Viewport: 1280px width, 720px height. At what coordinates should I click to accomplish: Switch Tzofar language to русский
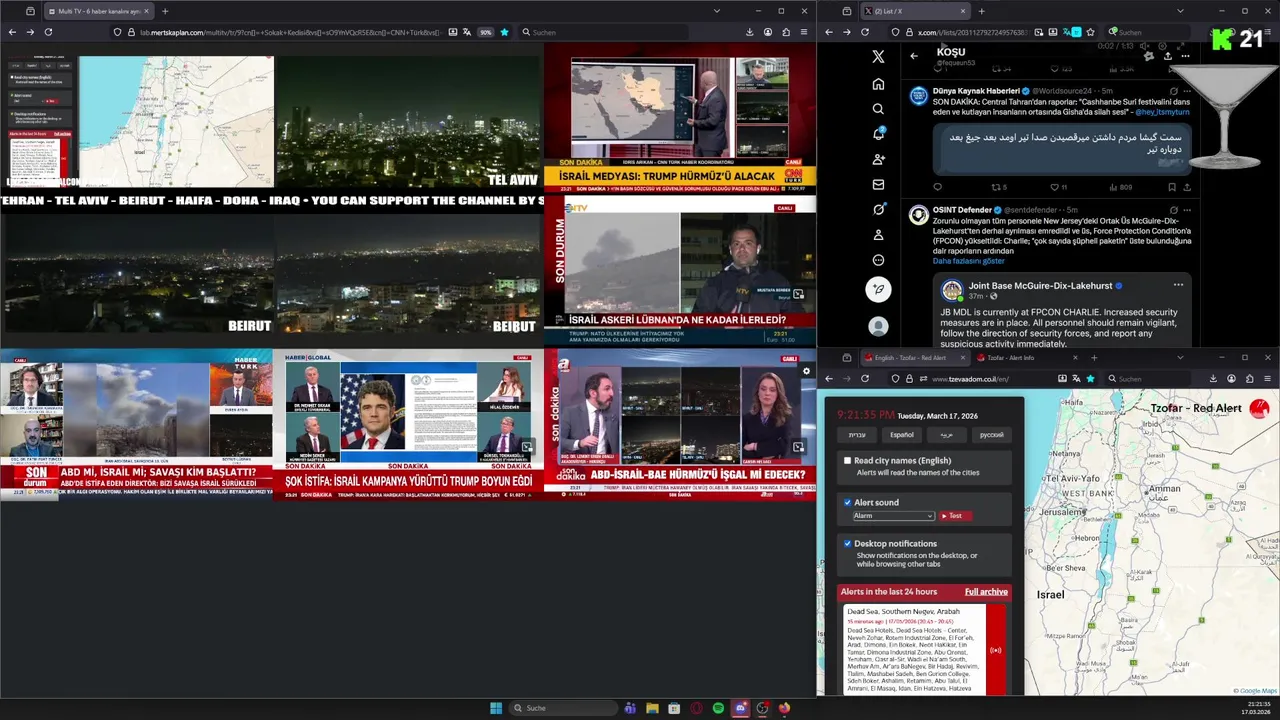point(991,435)
